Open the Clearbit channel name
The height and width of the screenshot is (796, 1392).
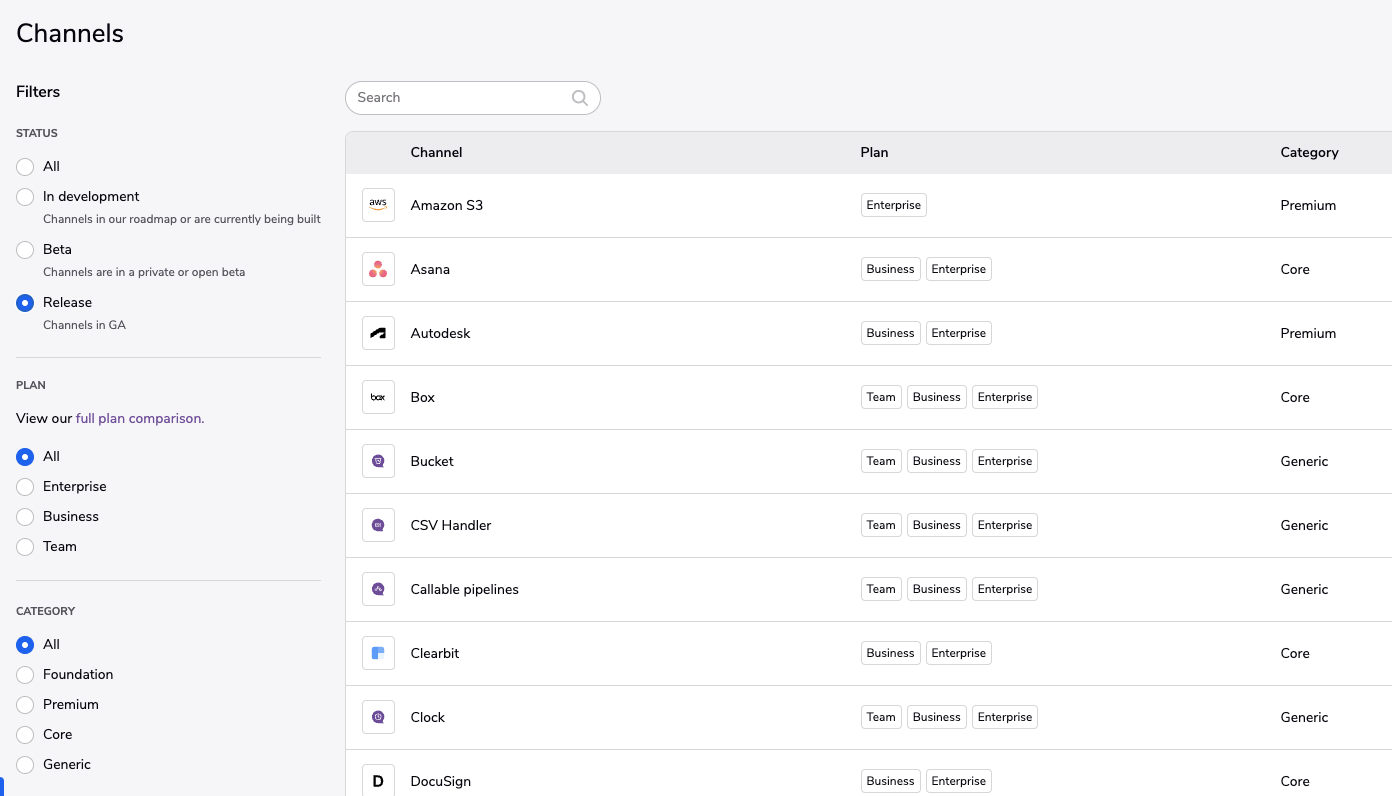435,653
